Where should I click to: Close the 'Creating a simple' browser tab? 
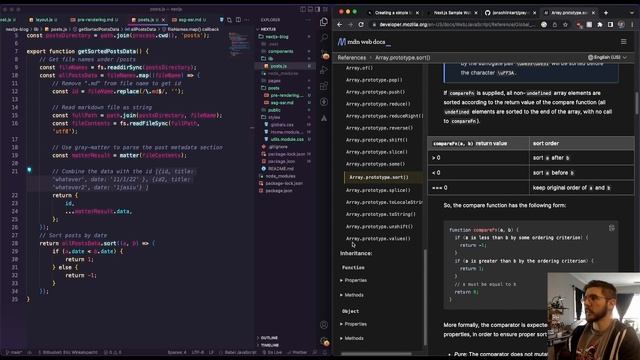417,13
